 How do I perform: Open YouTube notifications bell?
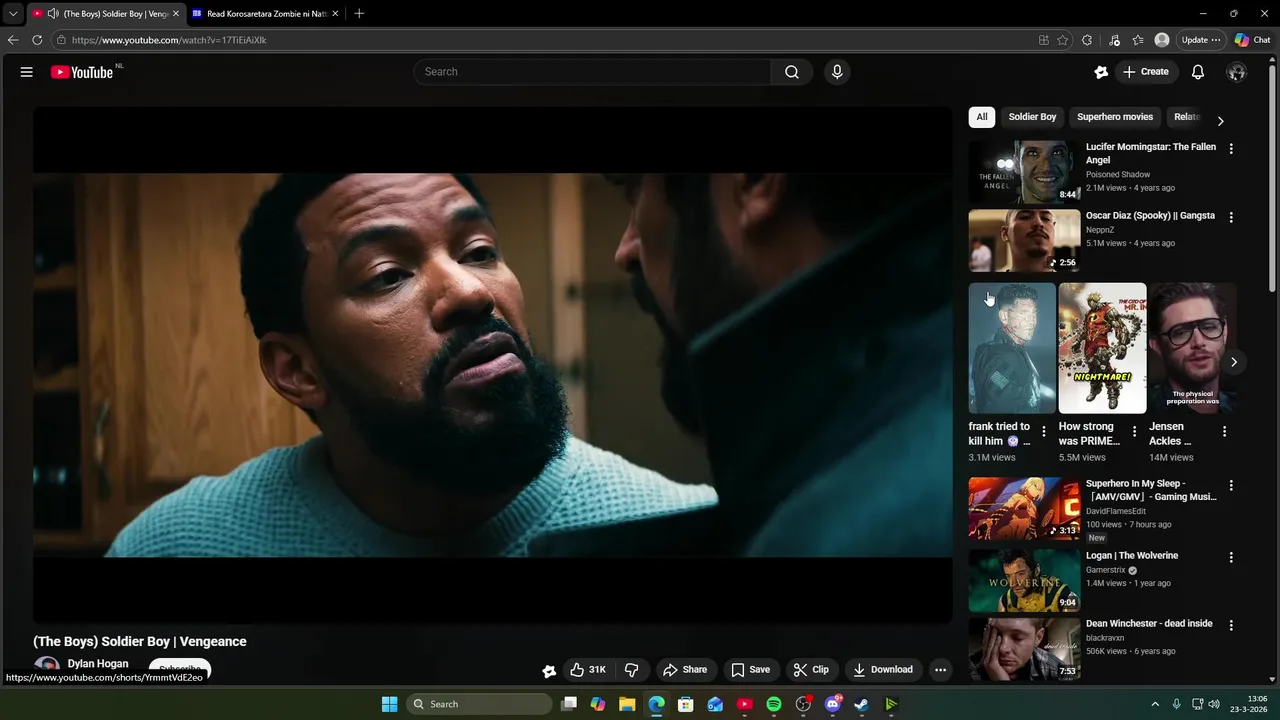[x=1198, y=72]
